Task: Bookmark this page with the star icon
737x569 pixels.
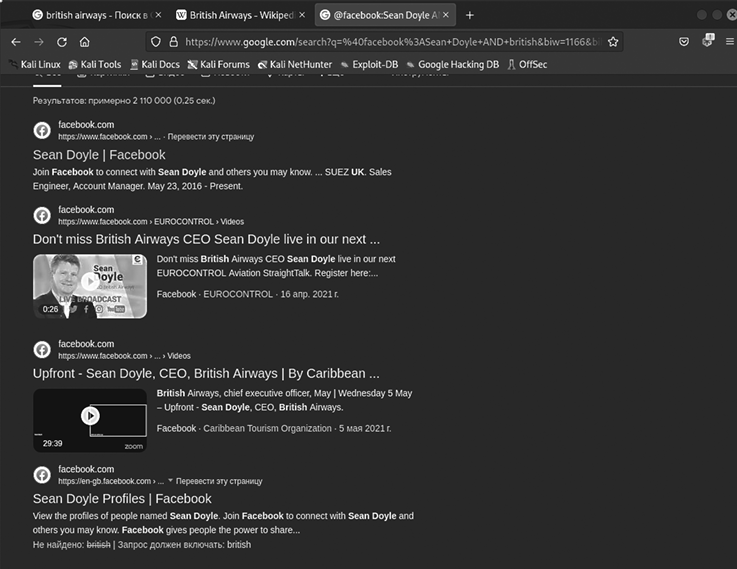Action: [x=613, y=42]
